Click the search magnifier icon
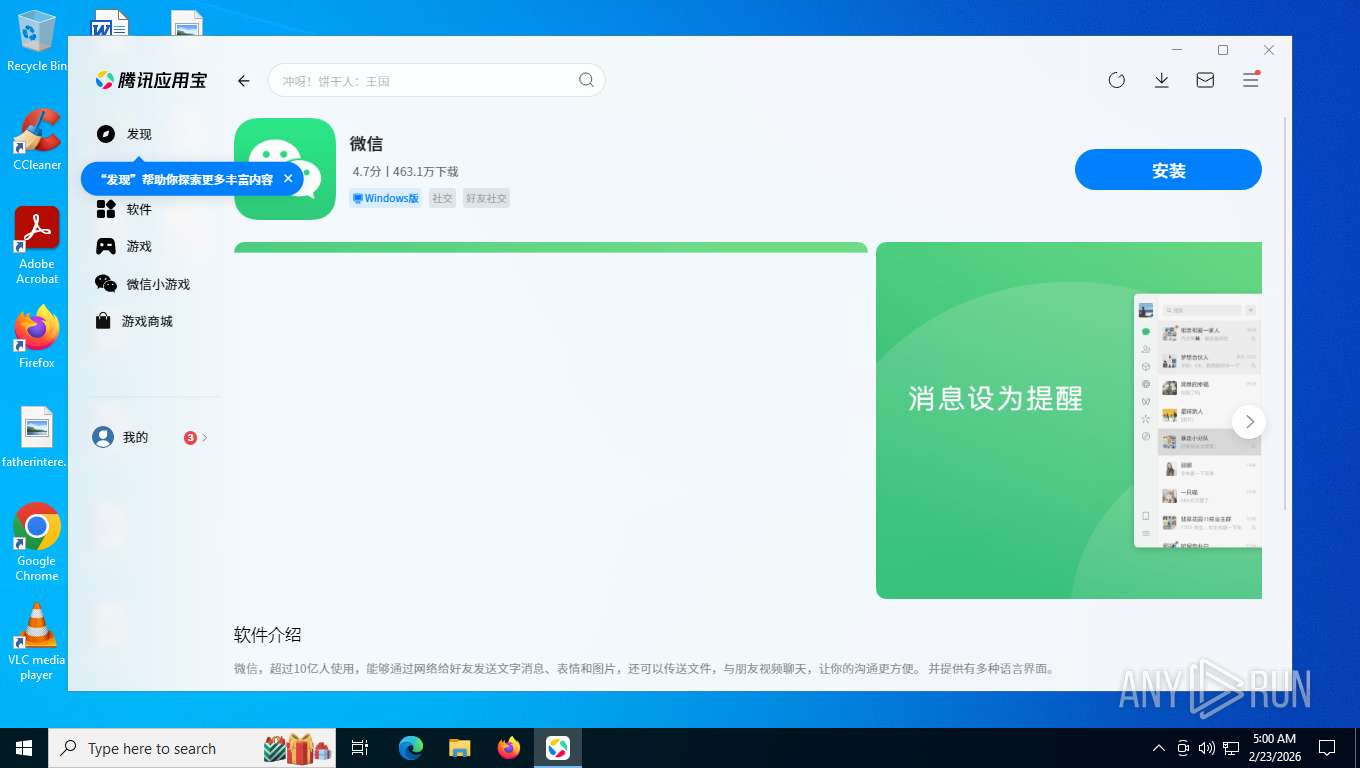Viewport: 1360px width, 768px height. point(587,80)
